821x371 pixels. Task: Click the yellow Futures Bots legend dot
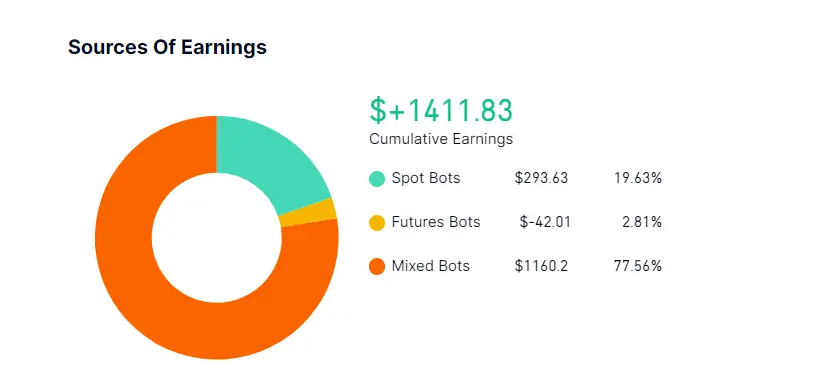pyautogui.click(x=377, y=222)
